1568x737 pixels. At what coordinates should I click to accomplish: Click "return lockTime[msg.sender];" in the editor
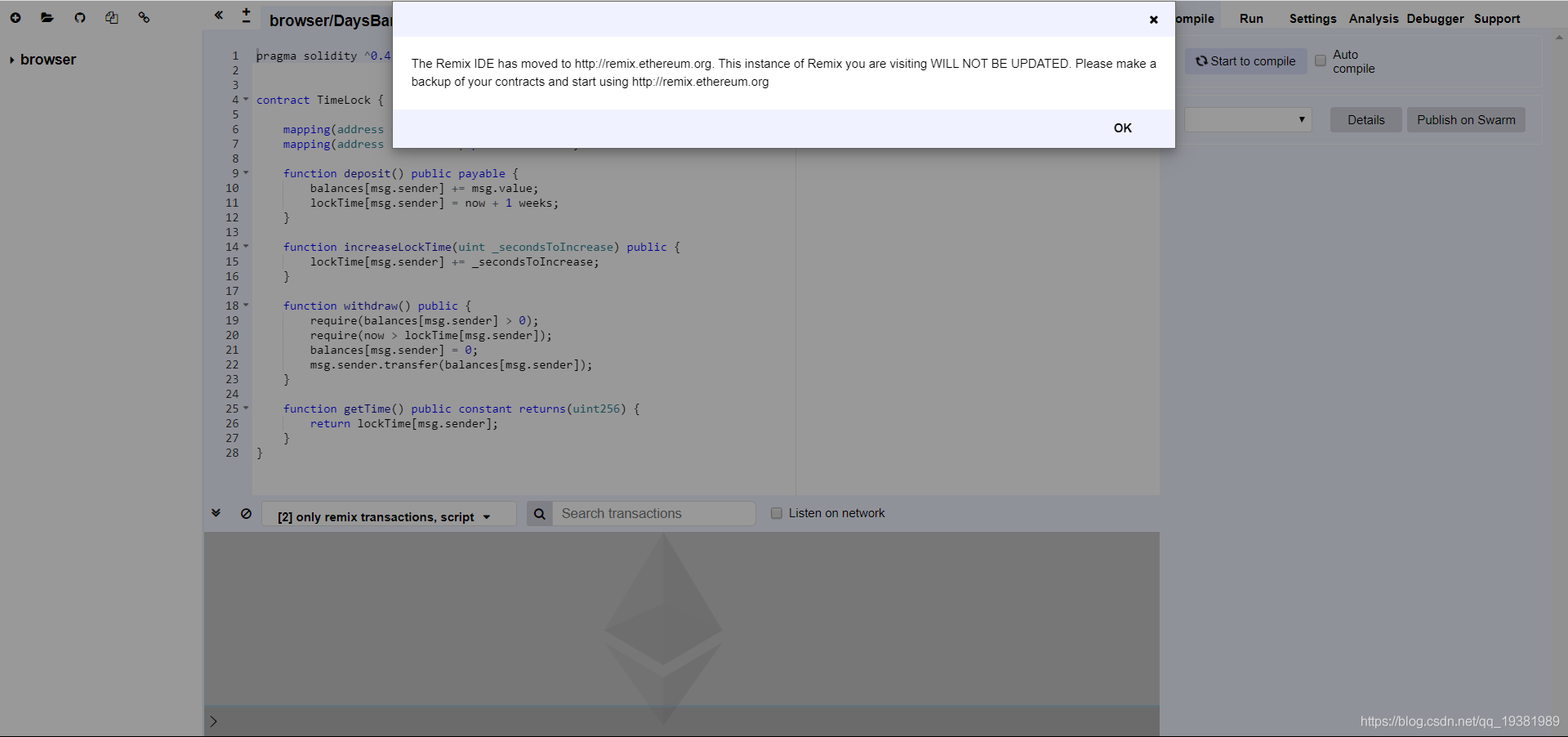(x=404, y=423)
